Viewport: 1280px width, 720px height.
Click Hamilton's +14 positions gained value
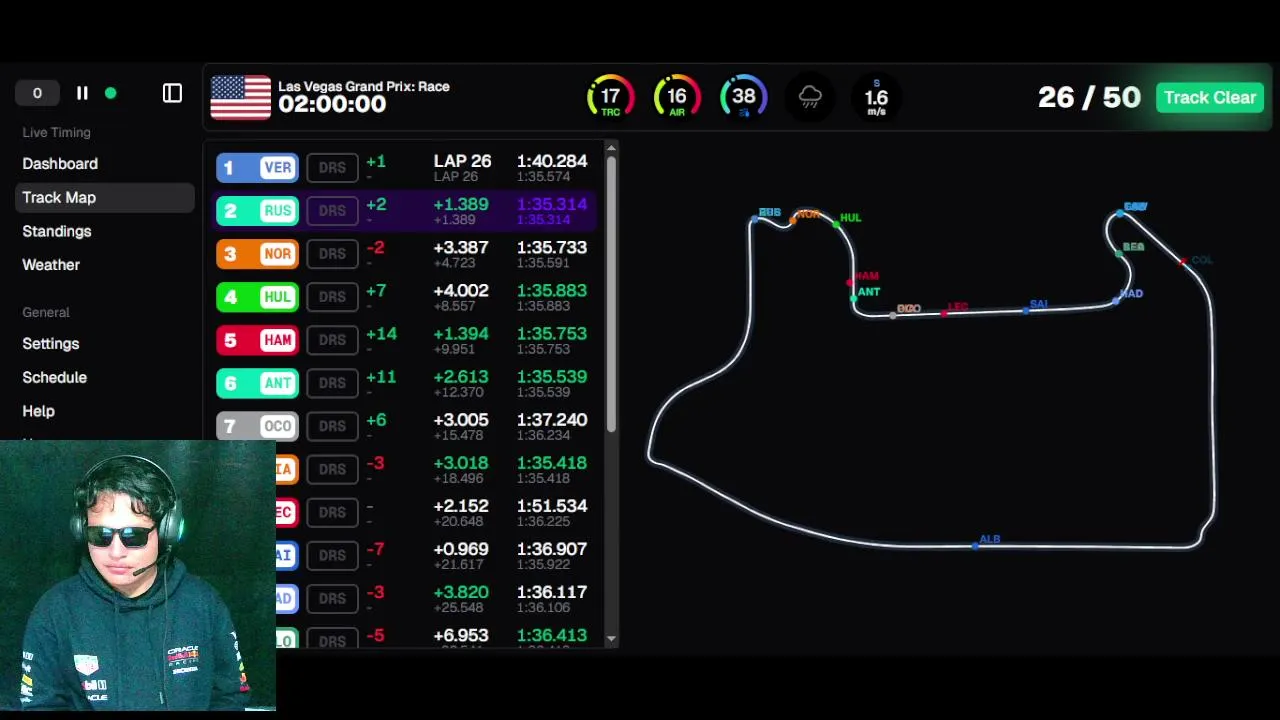pos(381,334)
